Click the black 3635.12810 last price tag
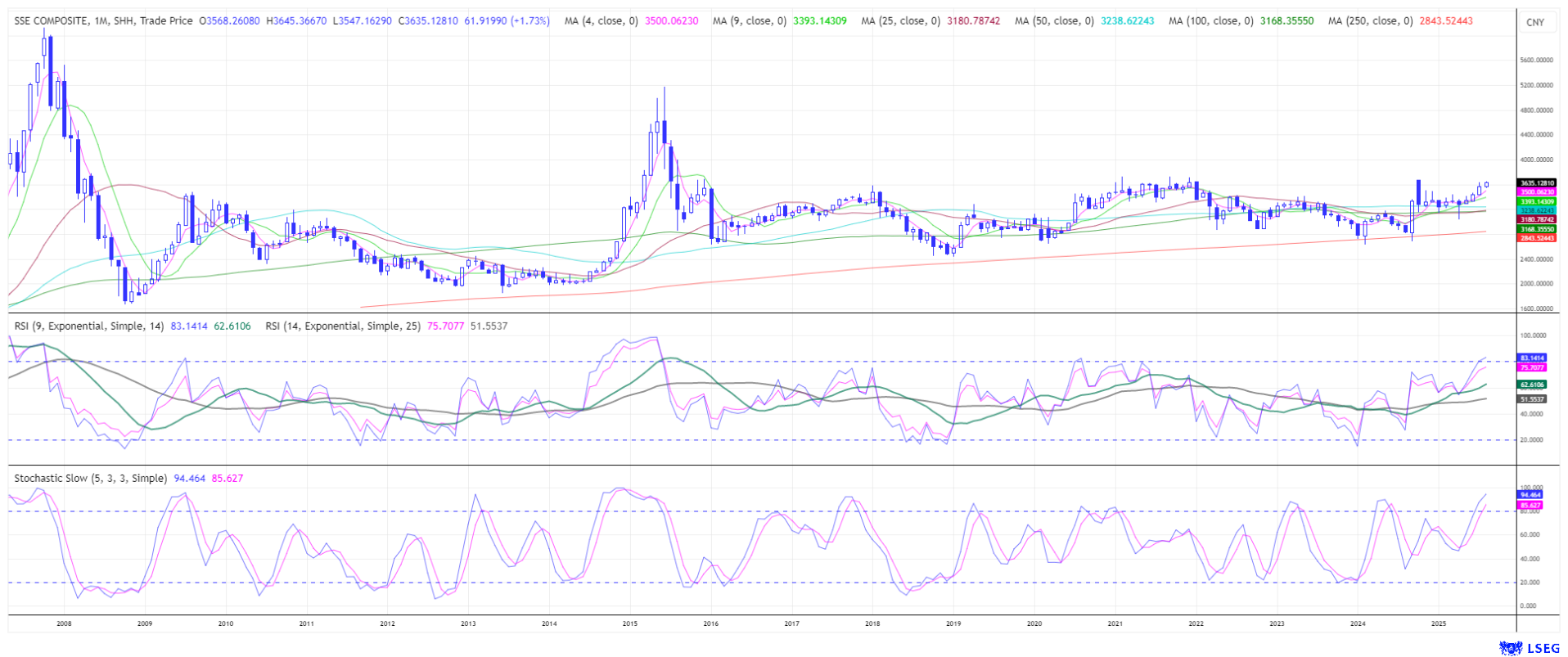 click(x=1536, y=183)
